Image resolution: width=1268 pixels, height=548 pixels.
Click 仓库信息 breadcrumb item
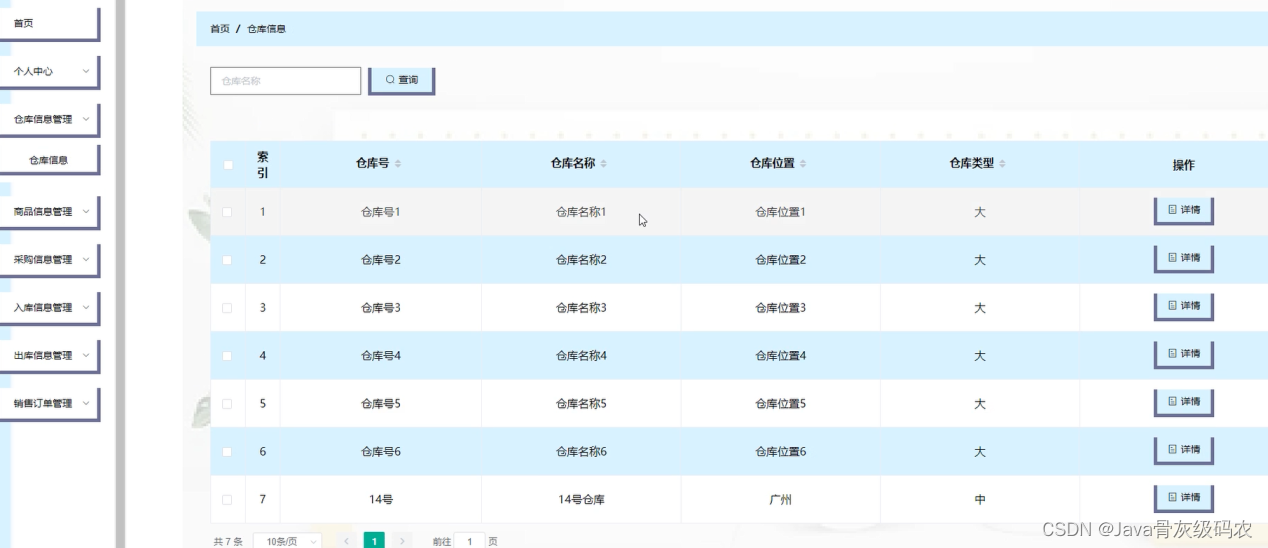(267, 29)
